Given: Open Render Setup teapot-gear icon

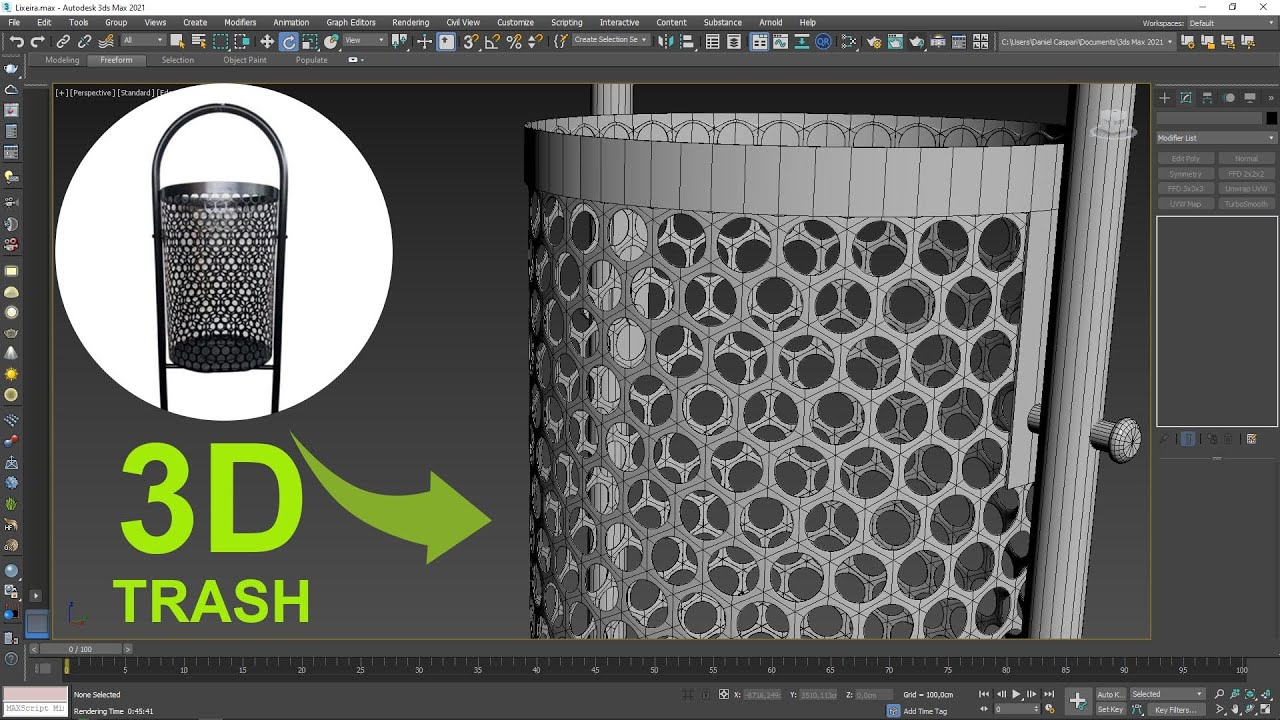Looking at the screenshot, I should click(873, 41).
